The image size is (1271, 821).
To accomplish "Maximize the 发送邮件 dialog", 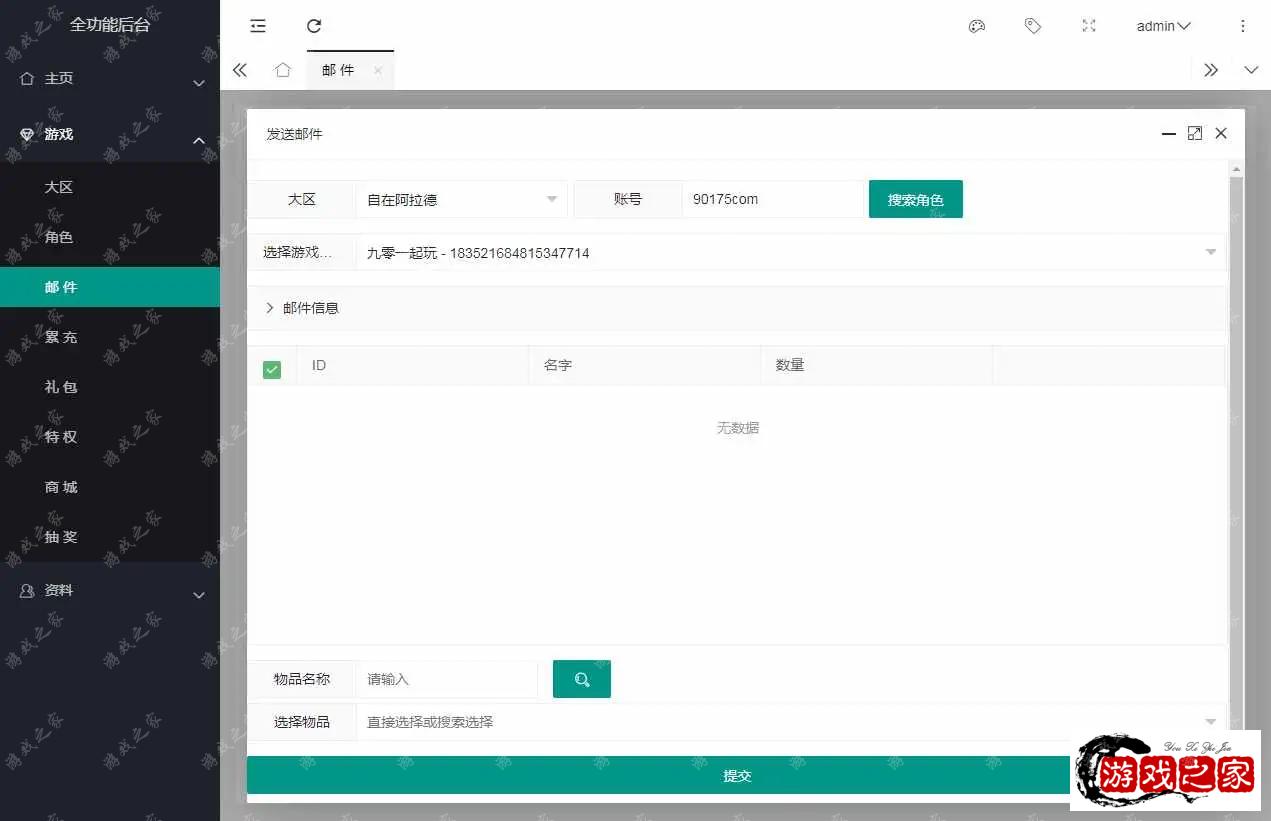I will tap(1194, 133).
